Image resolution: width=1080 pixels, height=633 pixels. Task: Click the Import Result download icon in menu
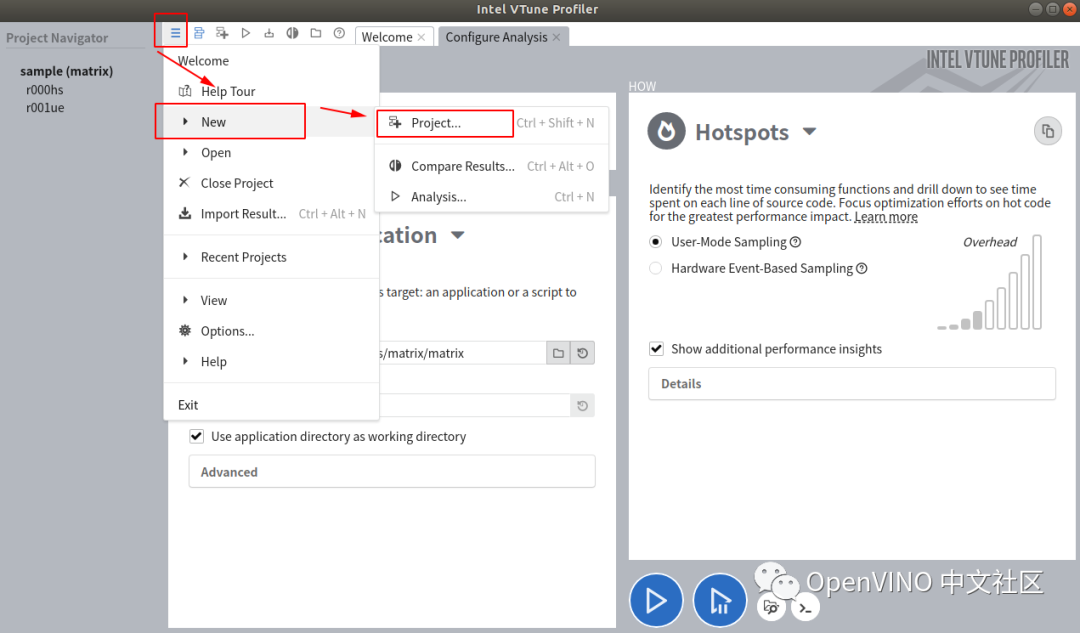tap(185, 214)
